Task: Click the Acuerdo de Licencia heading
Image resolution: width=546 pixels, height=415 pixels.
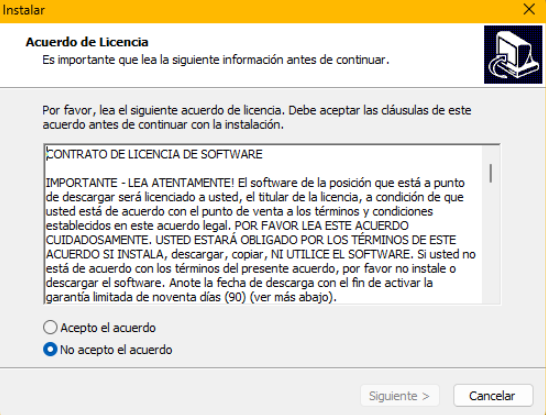Action: 87,42
